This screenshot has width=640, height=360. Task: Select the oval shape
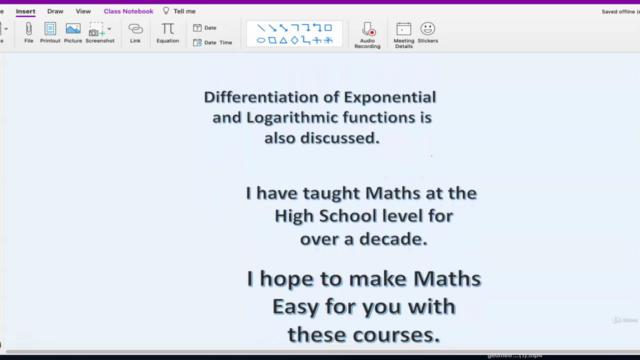point(261,40)
